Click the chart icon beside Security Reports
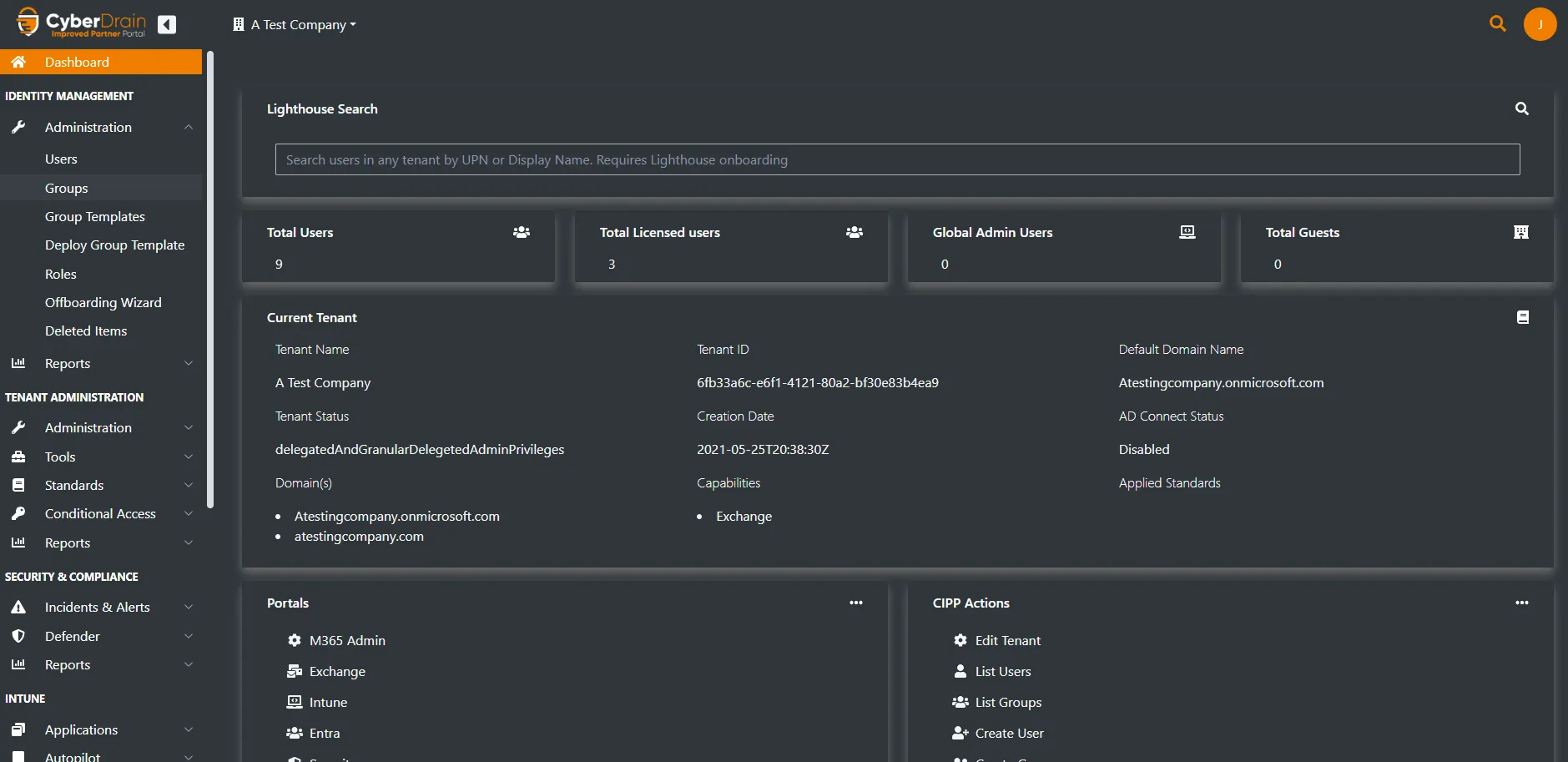 pyautogui.click(x=18, y=664)
